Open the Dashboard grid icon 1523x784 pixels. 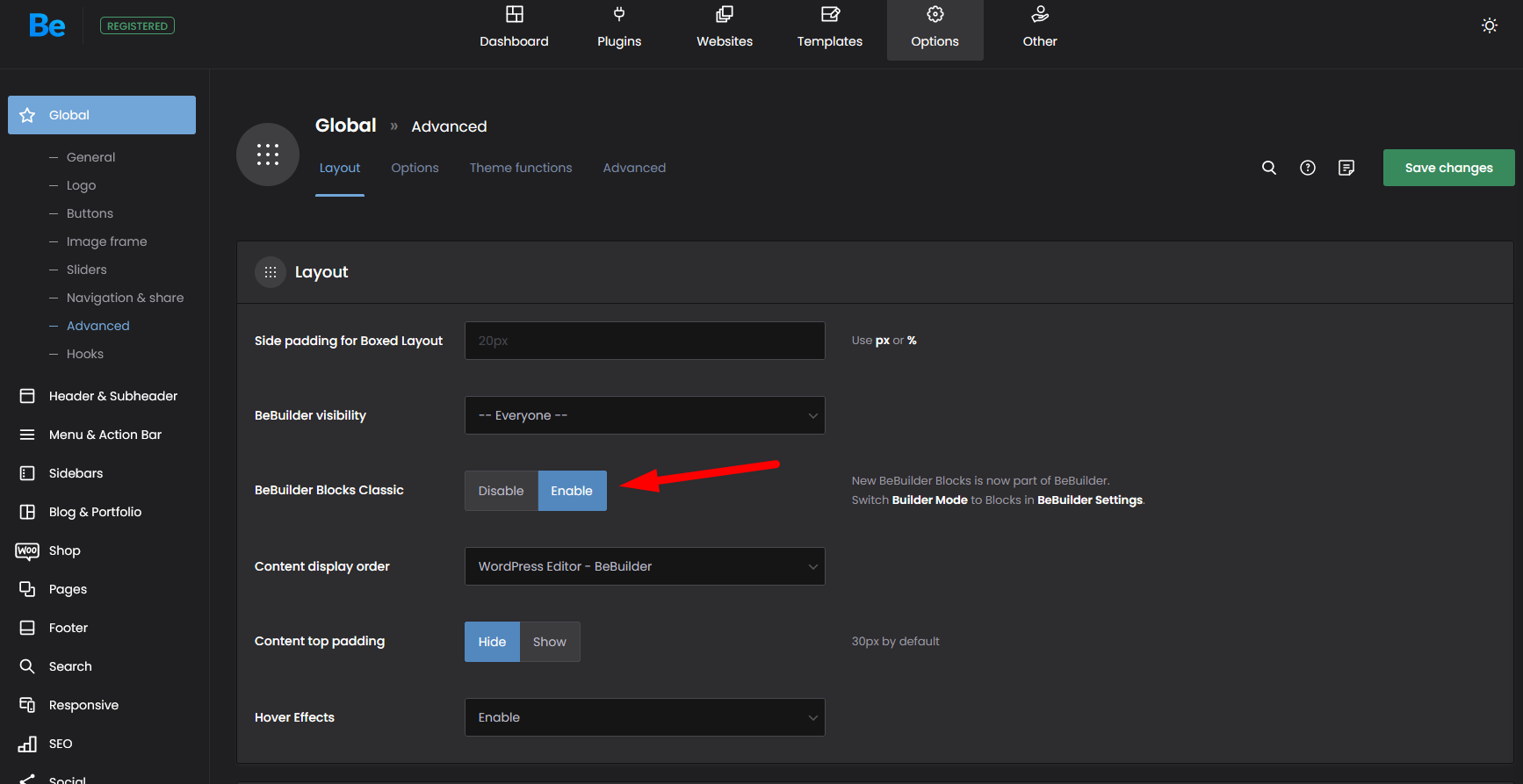tap(515, 14)
